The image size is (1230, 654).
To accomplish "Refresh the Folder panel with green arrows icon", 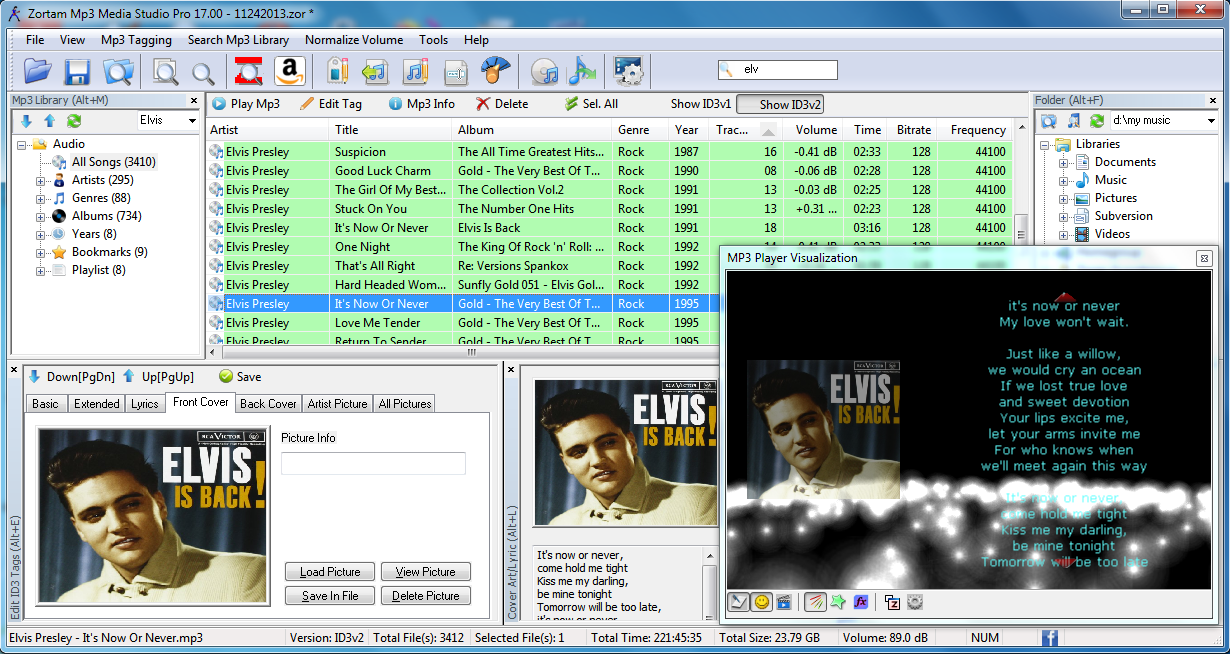I will pos(1097,121).
